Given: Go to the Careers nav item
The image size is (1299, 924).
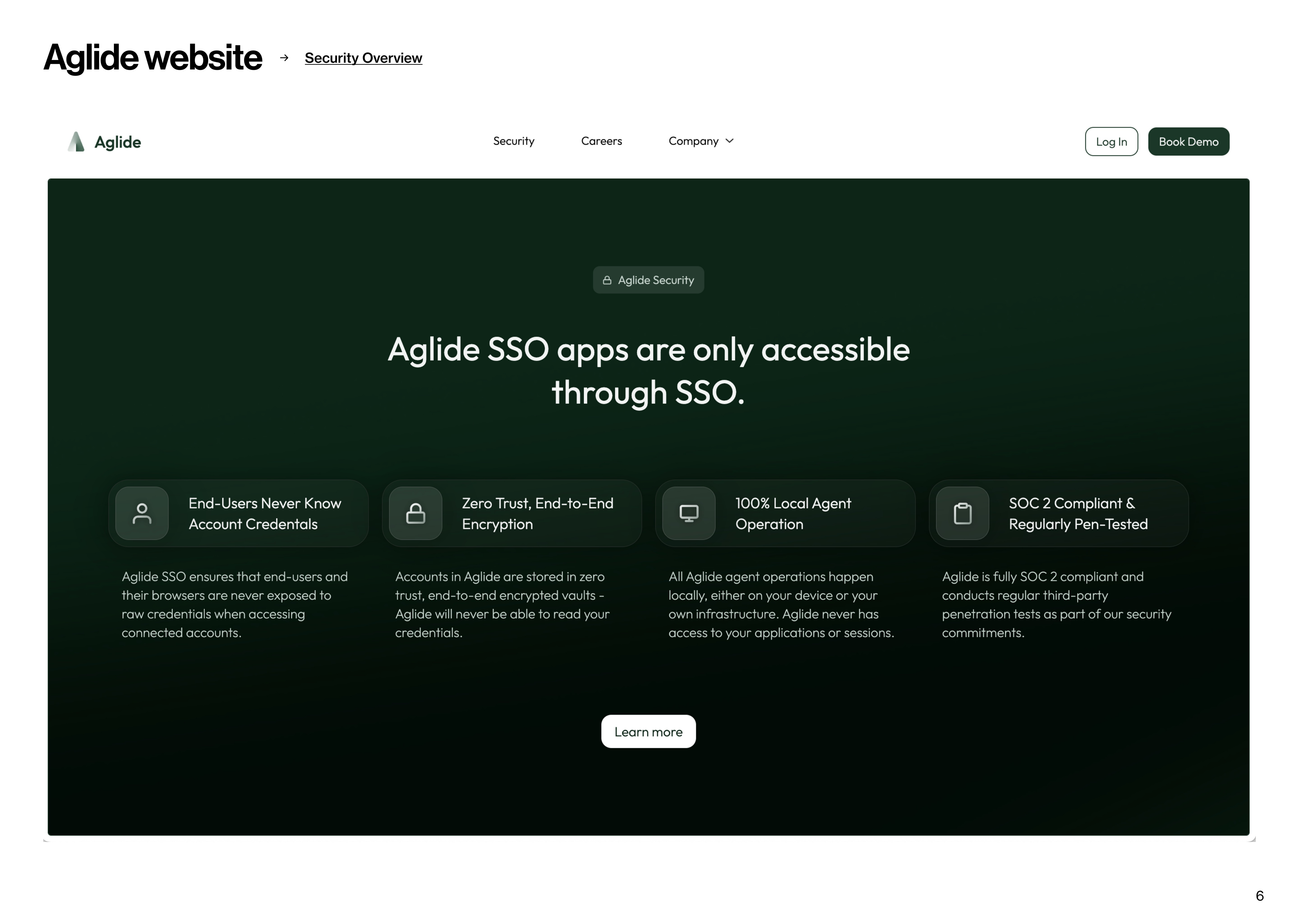Looking at the screenshot, I should [x=601, y=141].
